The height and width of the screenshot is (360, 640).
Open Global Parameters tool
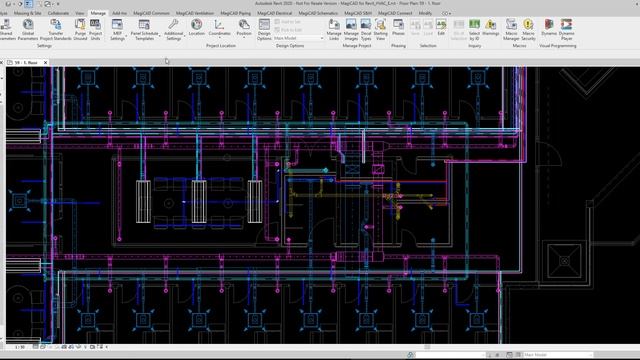[28, 29]
